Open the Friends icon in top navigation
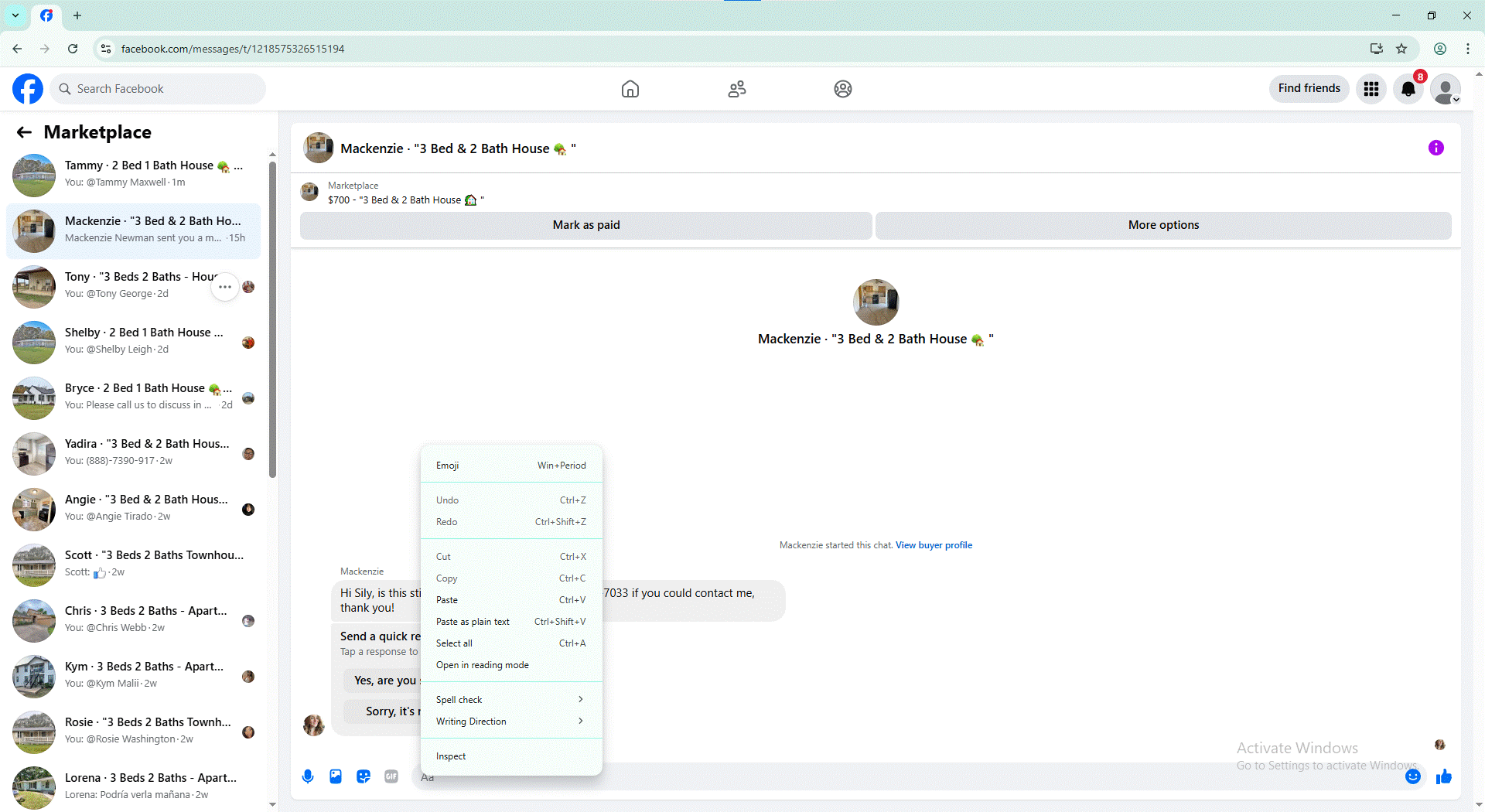 [737, 89]
